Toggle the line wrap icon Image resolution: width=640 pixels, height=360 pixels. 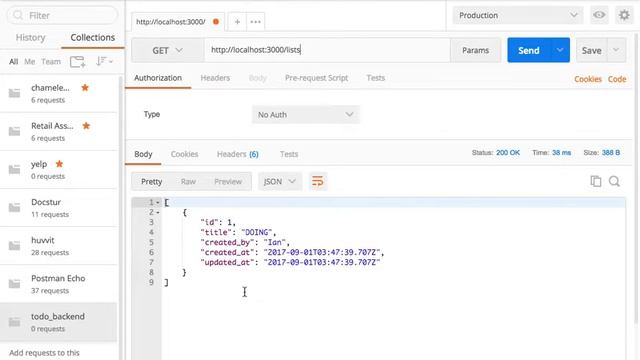point(318,181)
